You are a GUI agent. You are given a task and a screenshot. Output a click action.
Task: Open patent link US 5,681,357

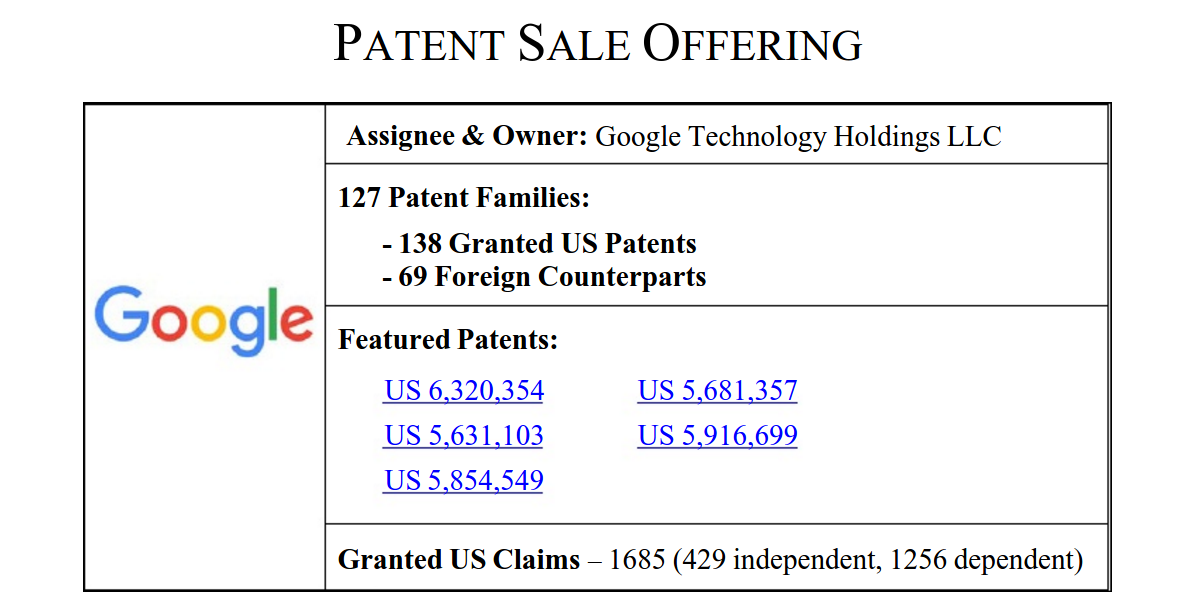coord(717,390)
